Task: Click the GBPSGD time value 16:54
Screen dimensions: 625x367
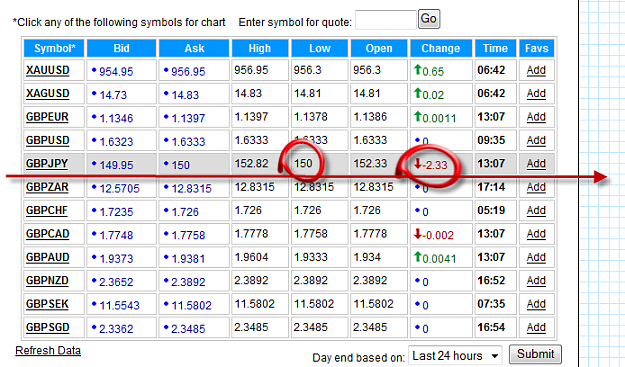Action: pos(491,328)
